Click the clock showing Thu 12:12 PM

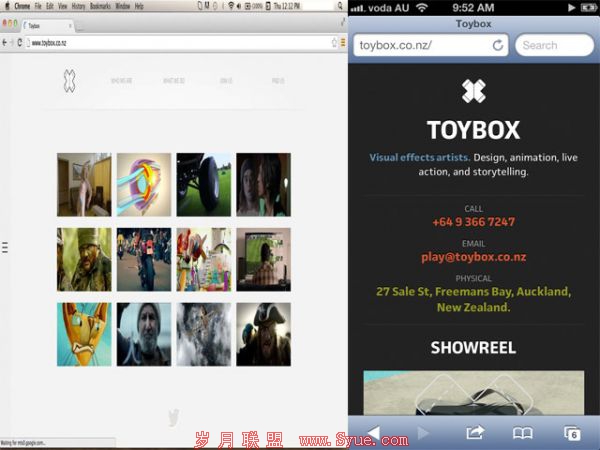[287, 6]
